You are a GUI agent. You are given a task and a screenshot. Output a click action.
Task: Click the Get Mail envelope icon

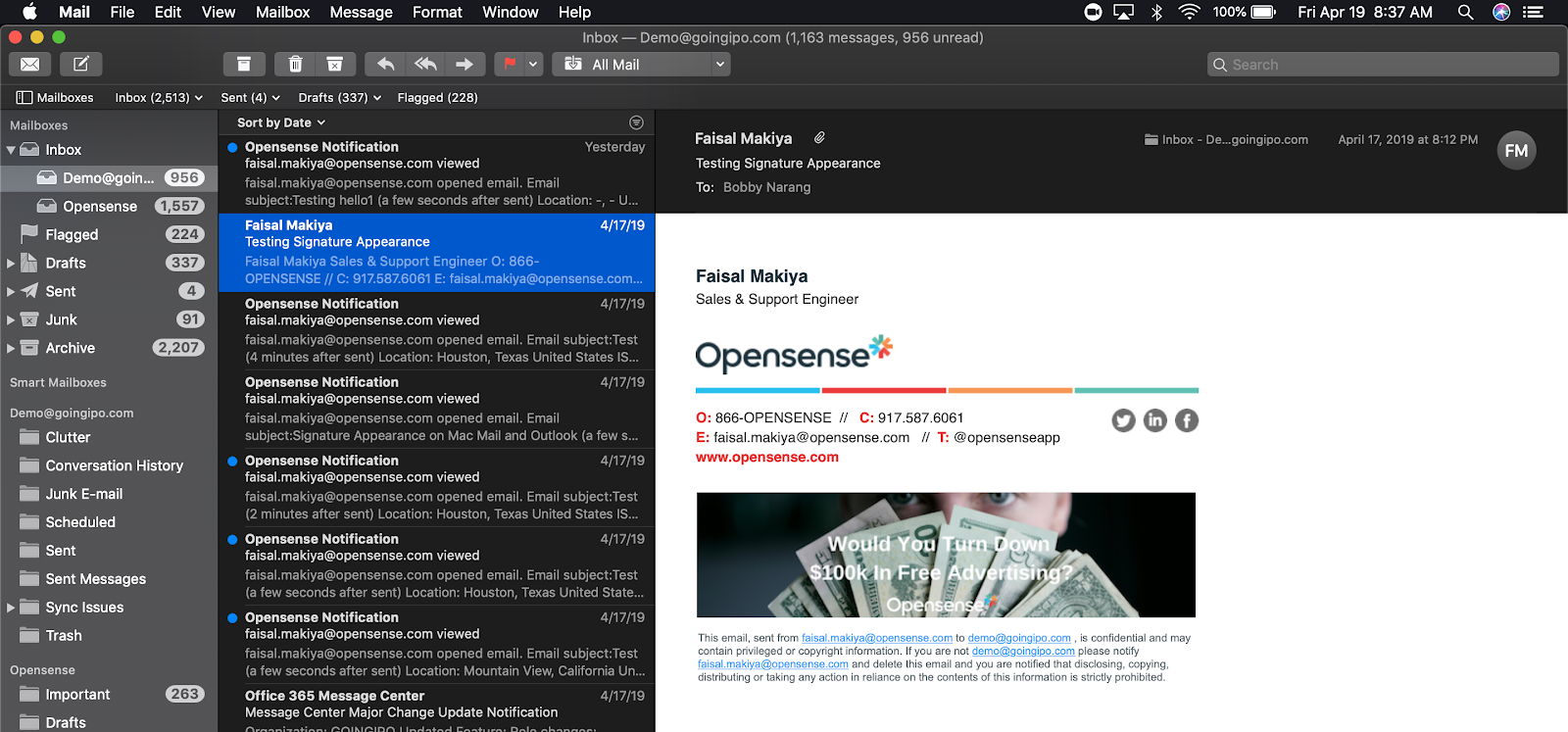tap(30, 65)
